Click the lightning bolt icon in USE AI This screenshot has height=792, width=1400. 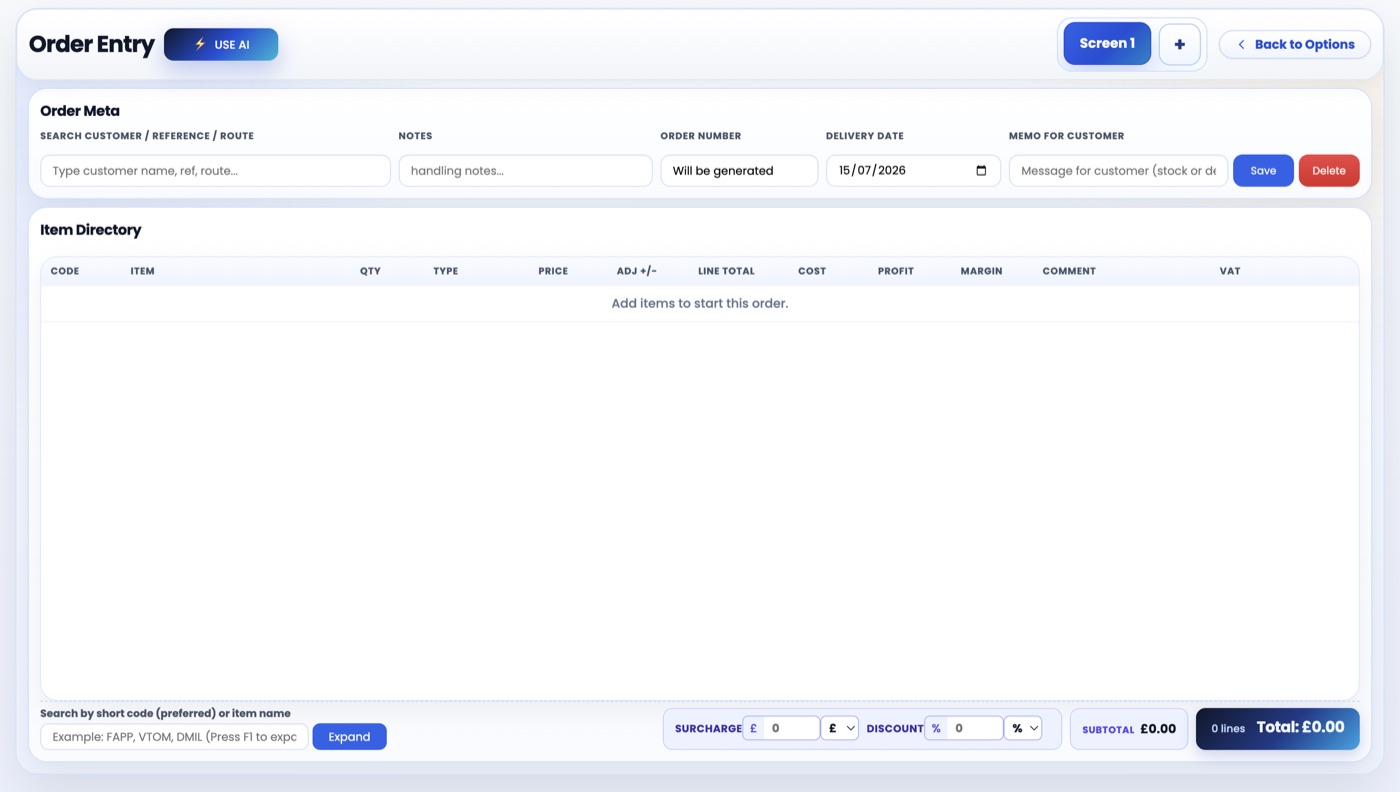(x=200, y=44)
